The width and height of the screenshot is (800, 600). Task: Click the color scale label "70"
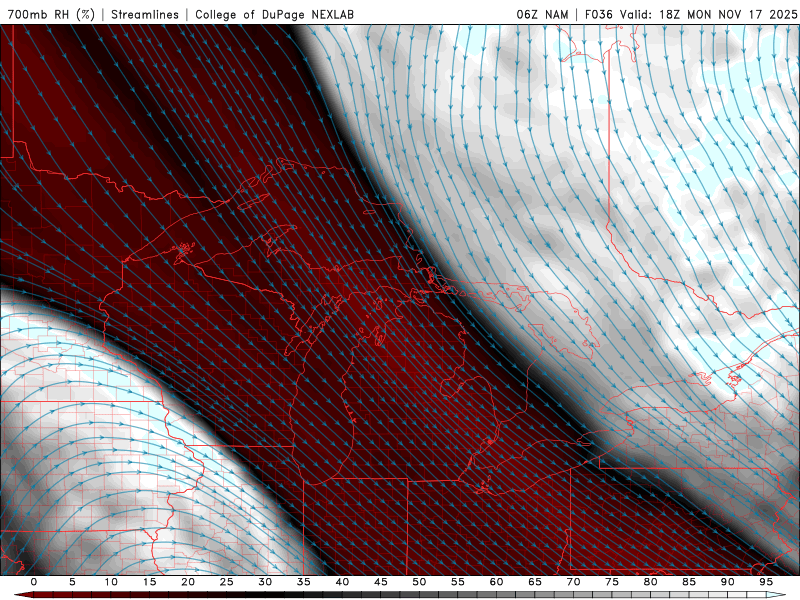[x=573, y=582]
